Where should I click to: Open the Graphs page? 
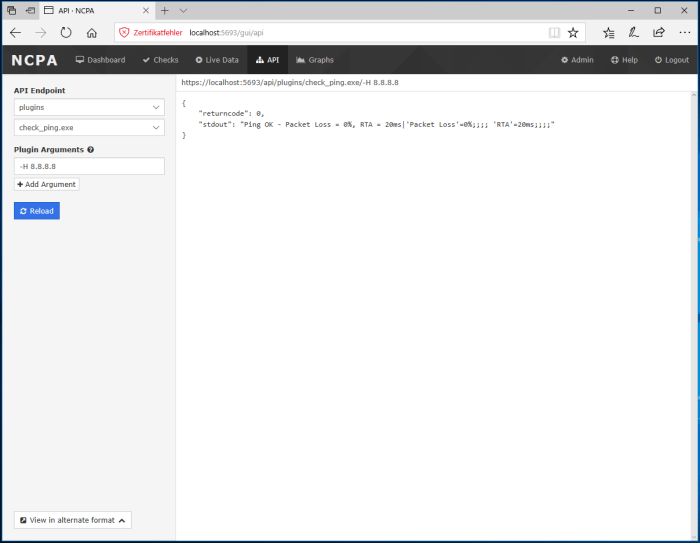[315, 60]
